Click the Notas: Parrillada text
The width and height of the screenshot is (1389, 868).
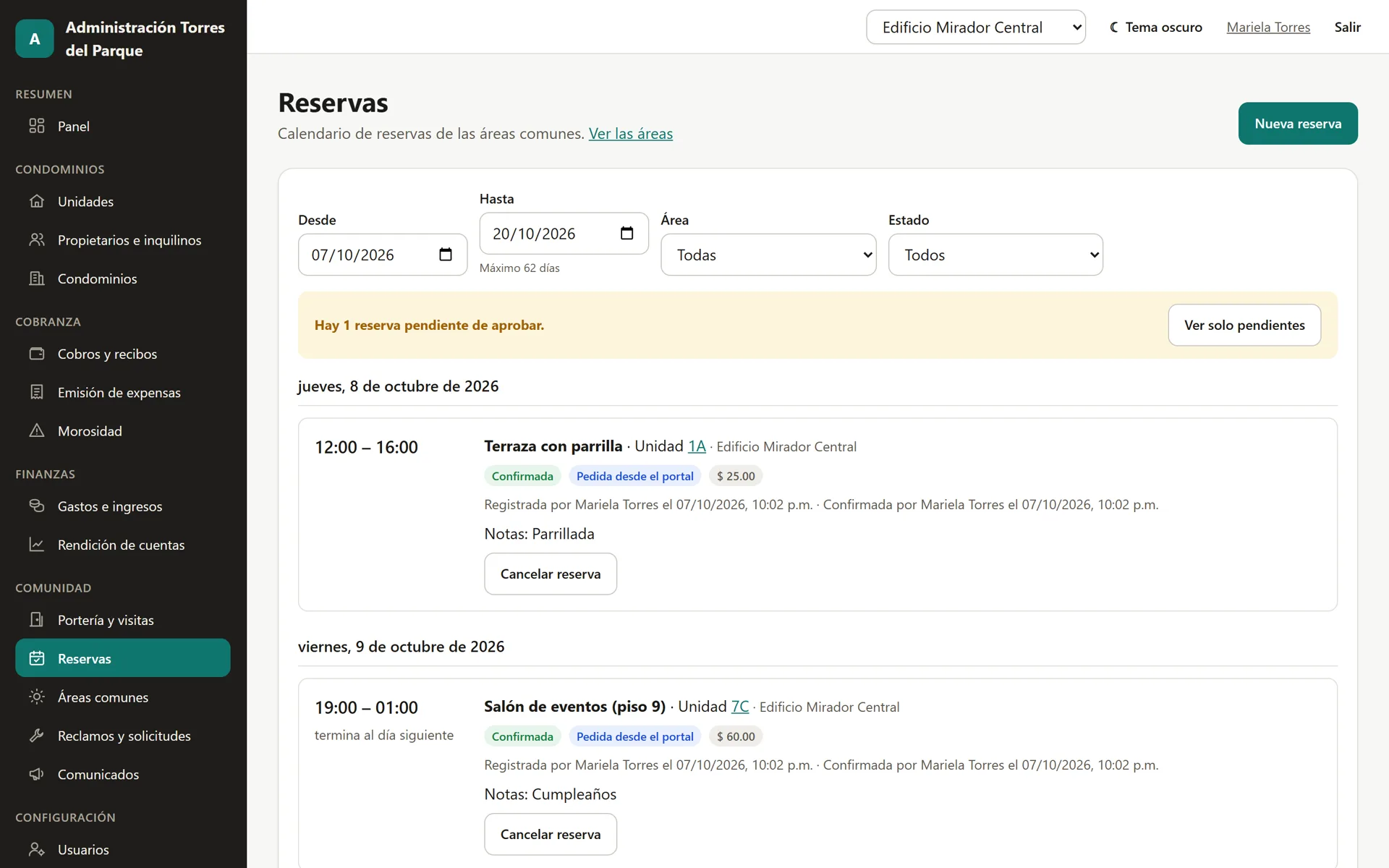(540, 534)
